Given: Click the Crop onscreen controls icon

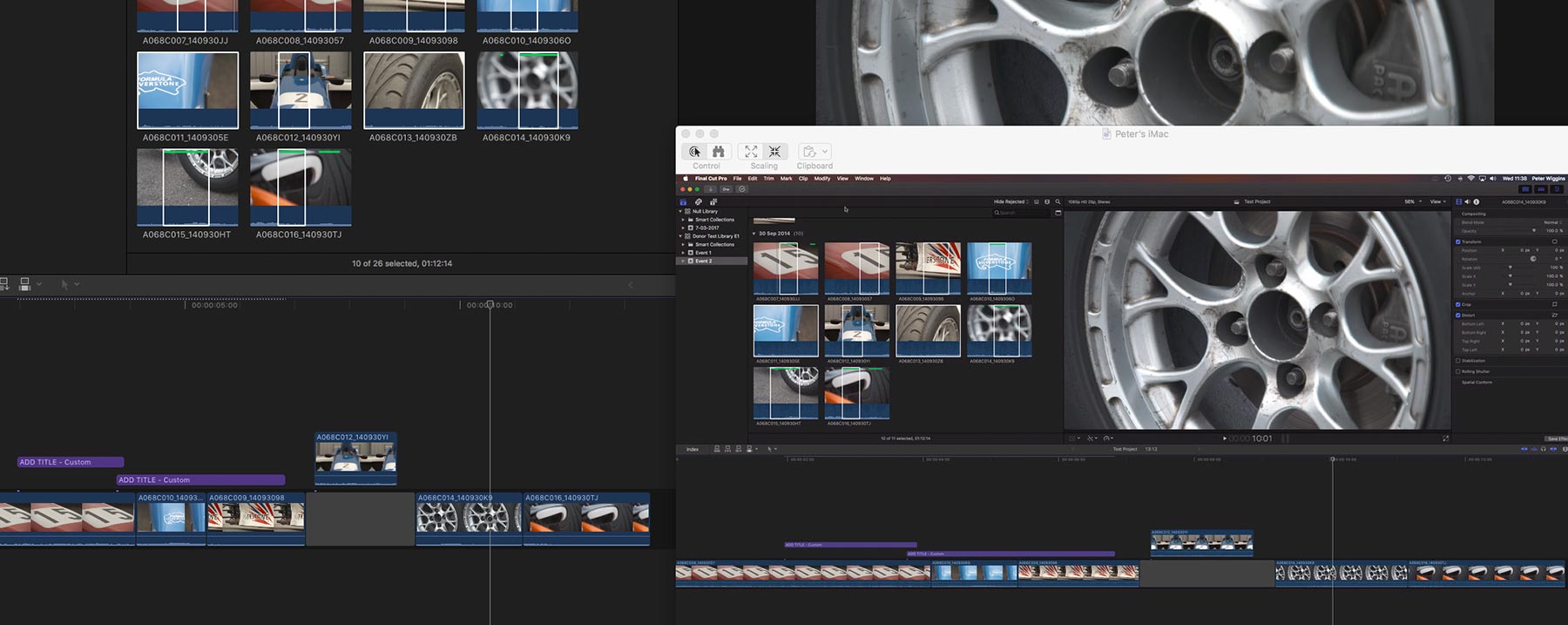Looking at the screenshot, I should point(1554,304).
